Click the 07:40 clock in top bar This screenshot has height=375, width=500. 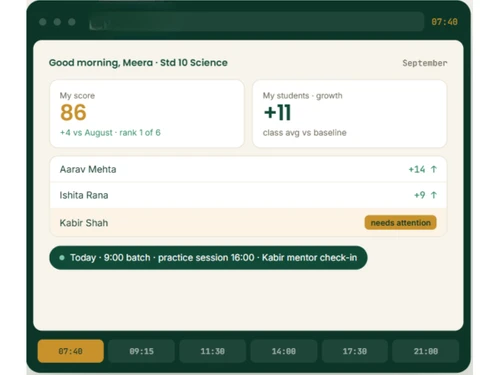click(x=444, y=22)
